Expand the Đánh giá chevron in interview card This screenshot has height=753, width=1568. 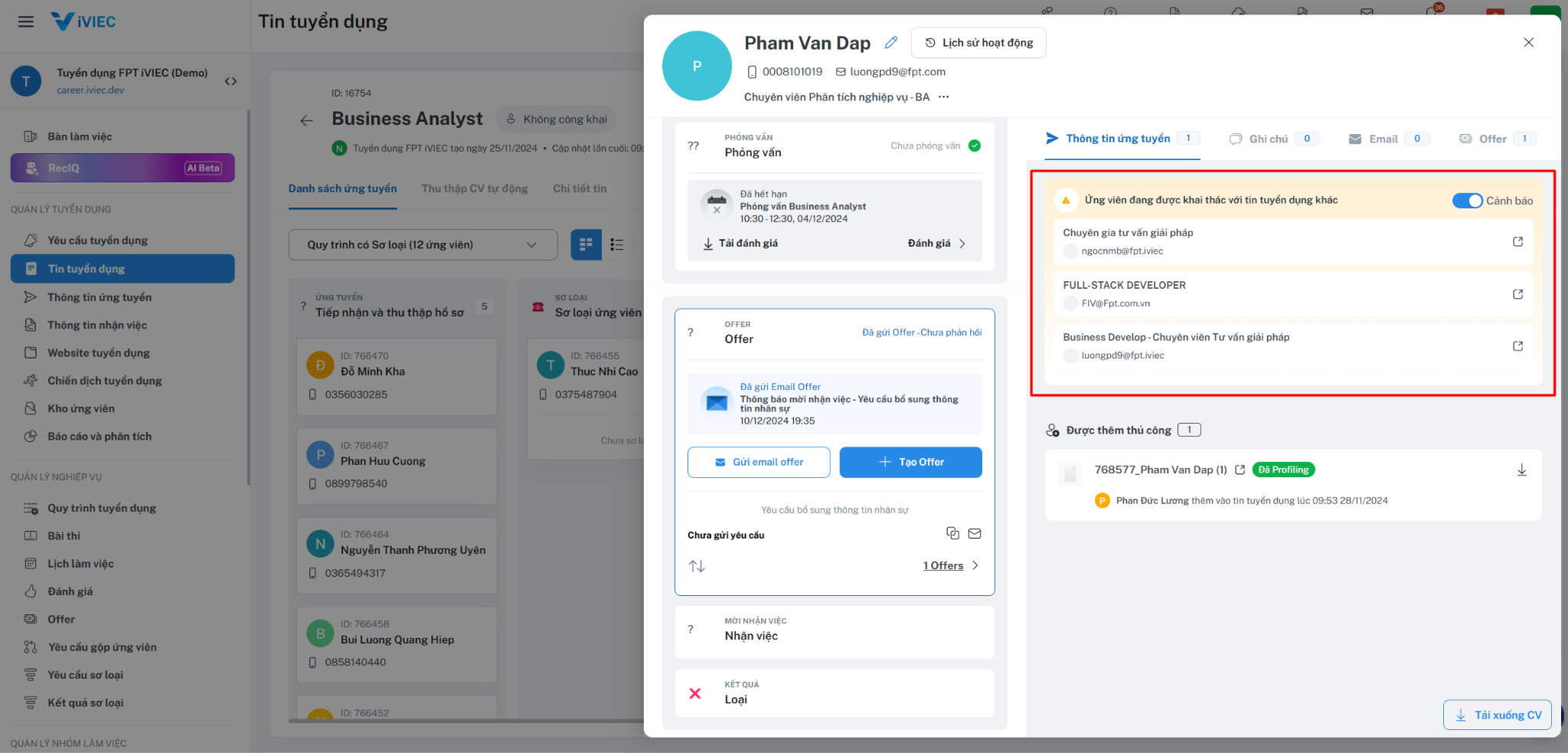(x=962, y=244)
